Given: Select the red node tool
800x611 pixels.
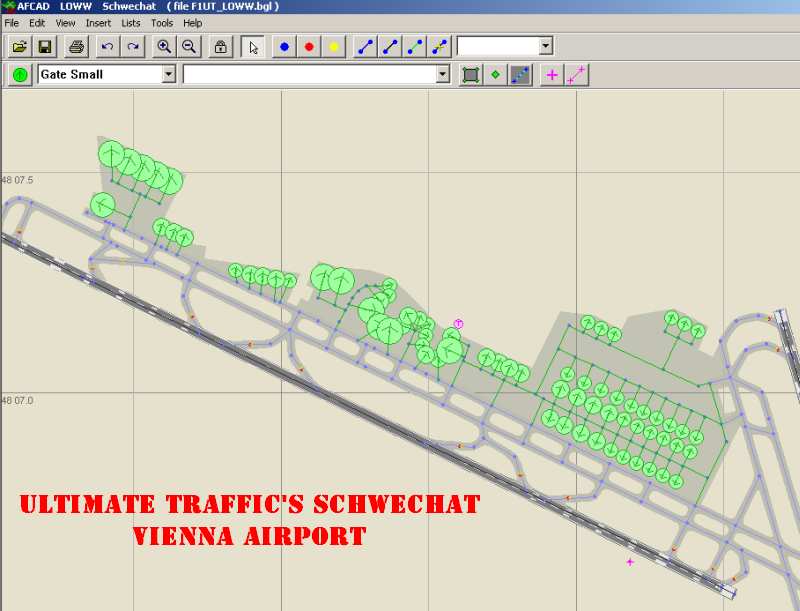Looking at the screenshot, I should [309, 47].
